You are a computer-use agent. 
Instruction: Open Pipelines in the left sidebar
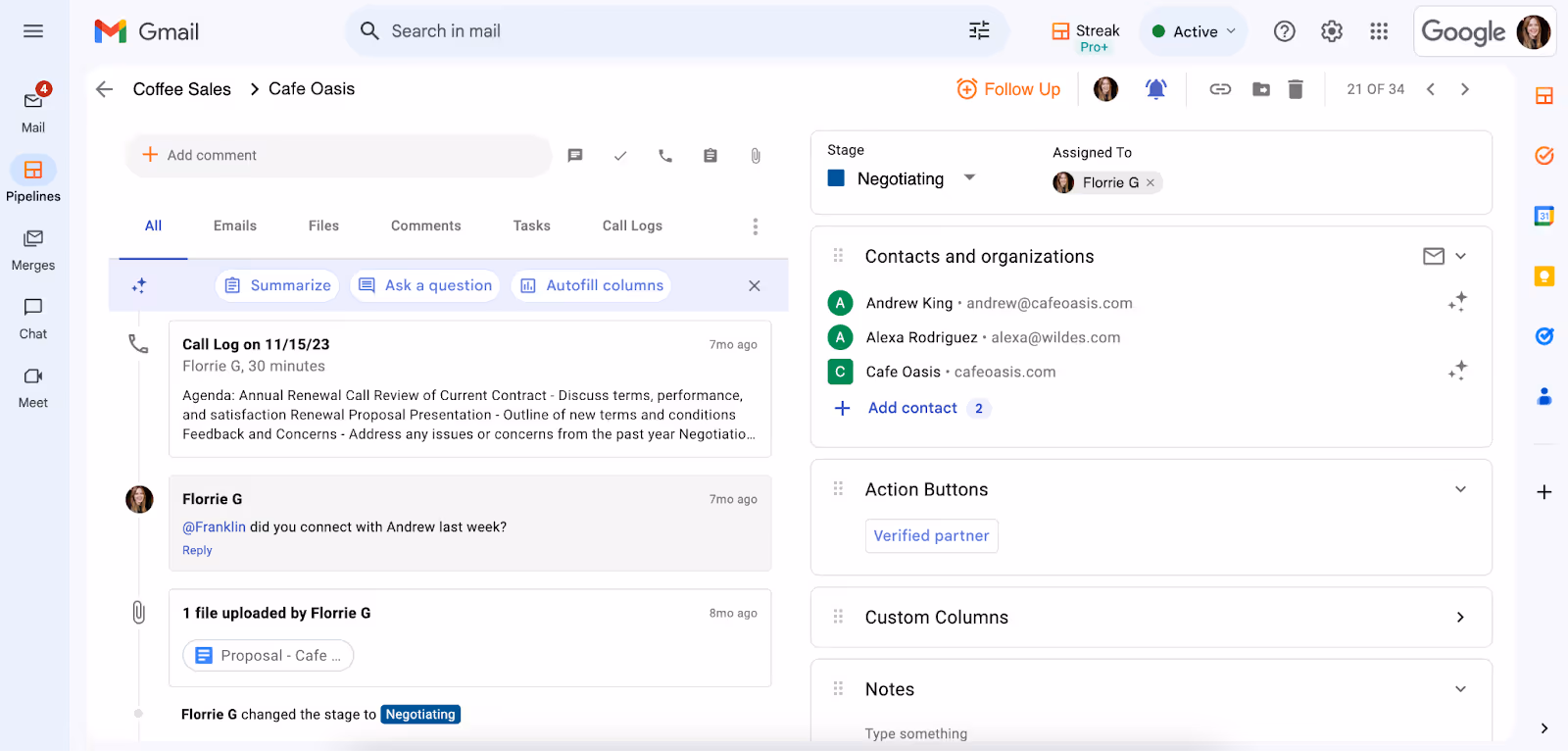point(33,178)
